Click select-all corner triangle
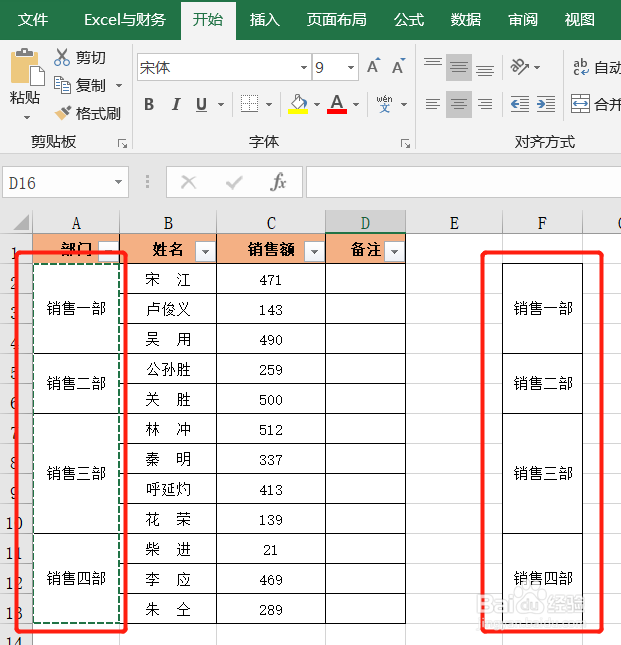The height and width of the screenshot is (645, 621). [x=21, y=222]
